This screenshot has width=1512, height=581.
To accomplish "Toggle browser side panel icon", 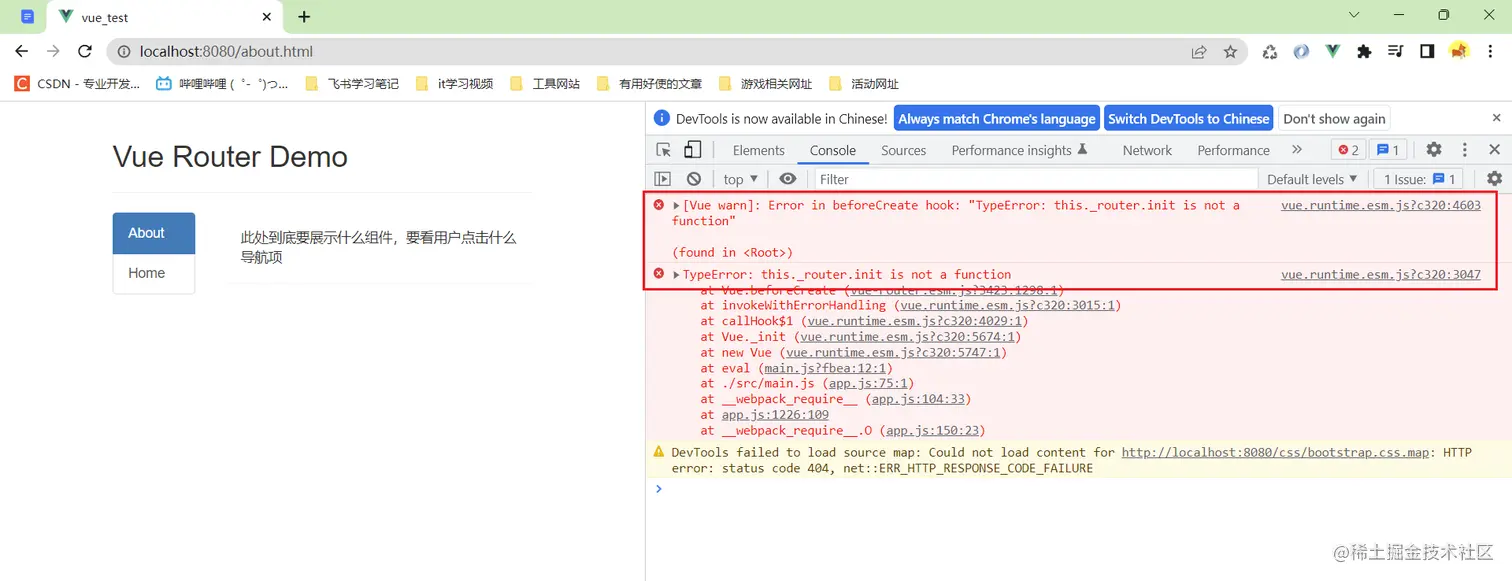I will [1427, 52].
